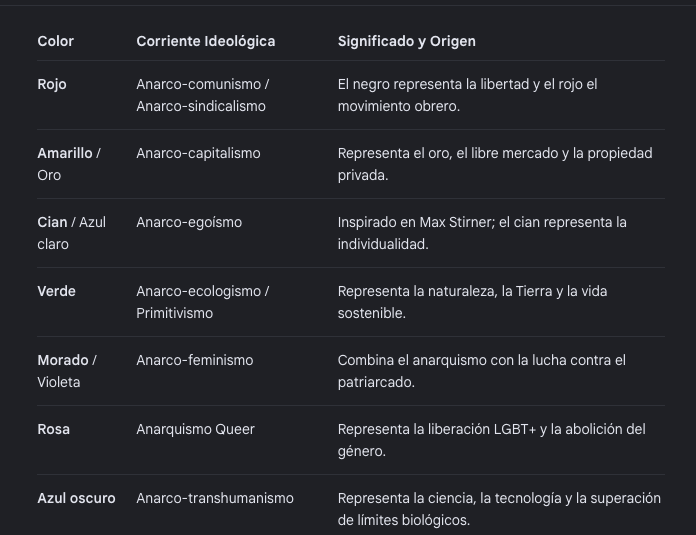Click the Anarco-comunismo / Anarco-sindicalismo cell
Viewport: 696px width, 535px height.
(x=202, y=95)
